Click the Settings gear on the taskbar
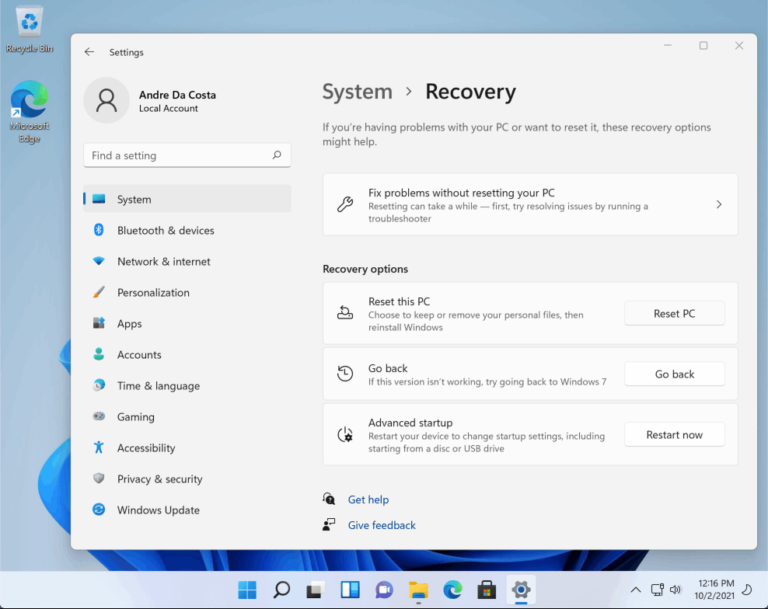The width and height of the screenshot is (768, 609). point(521,590)
